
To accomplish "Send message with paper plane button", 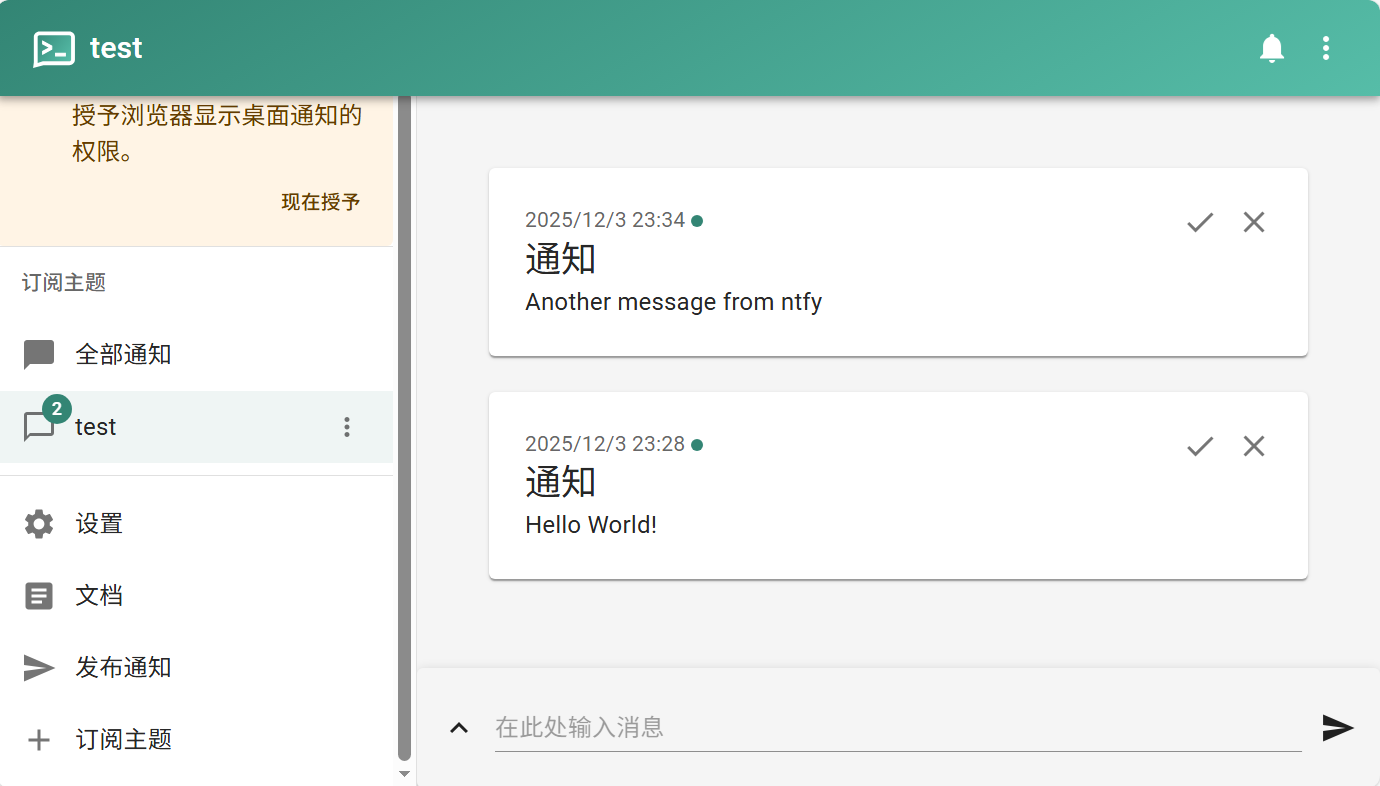I will (1337, 728).
